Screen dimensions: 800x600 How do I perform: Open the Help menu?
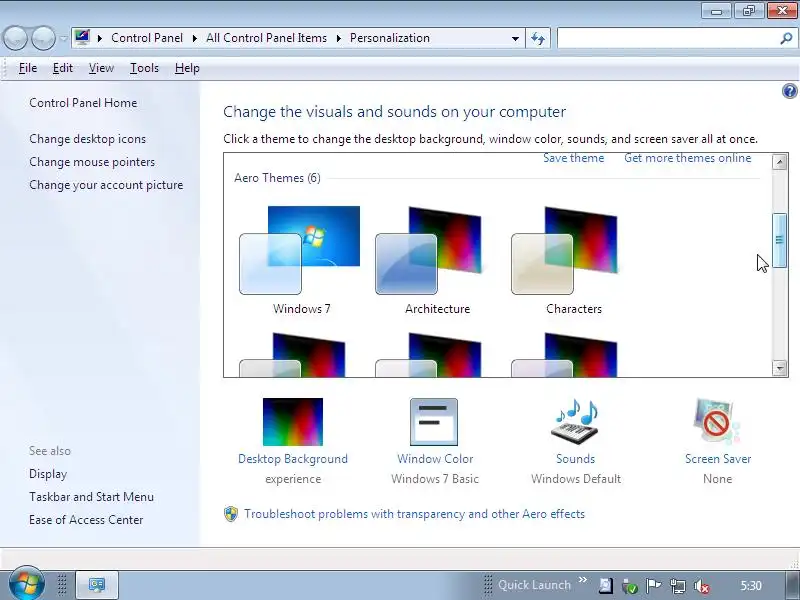(x=187, y=68)
